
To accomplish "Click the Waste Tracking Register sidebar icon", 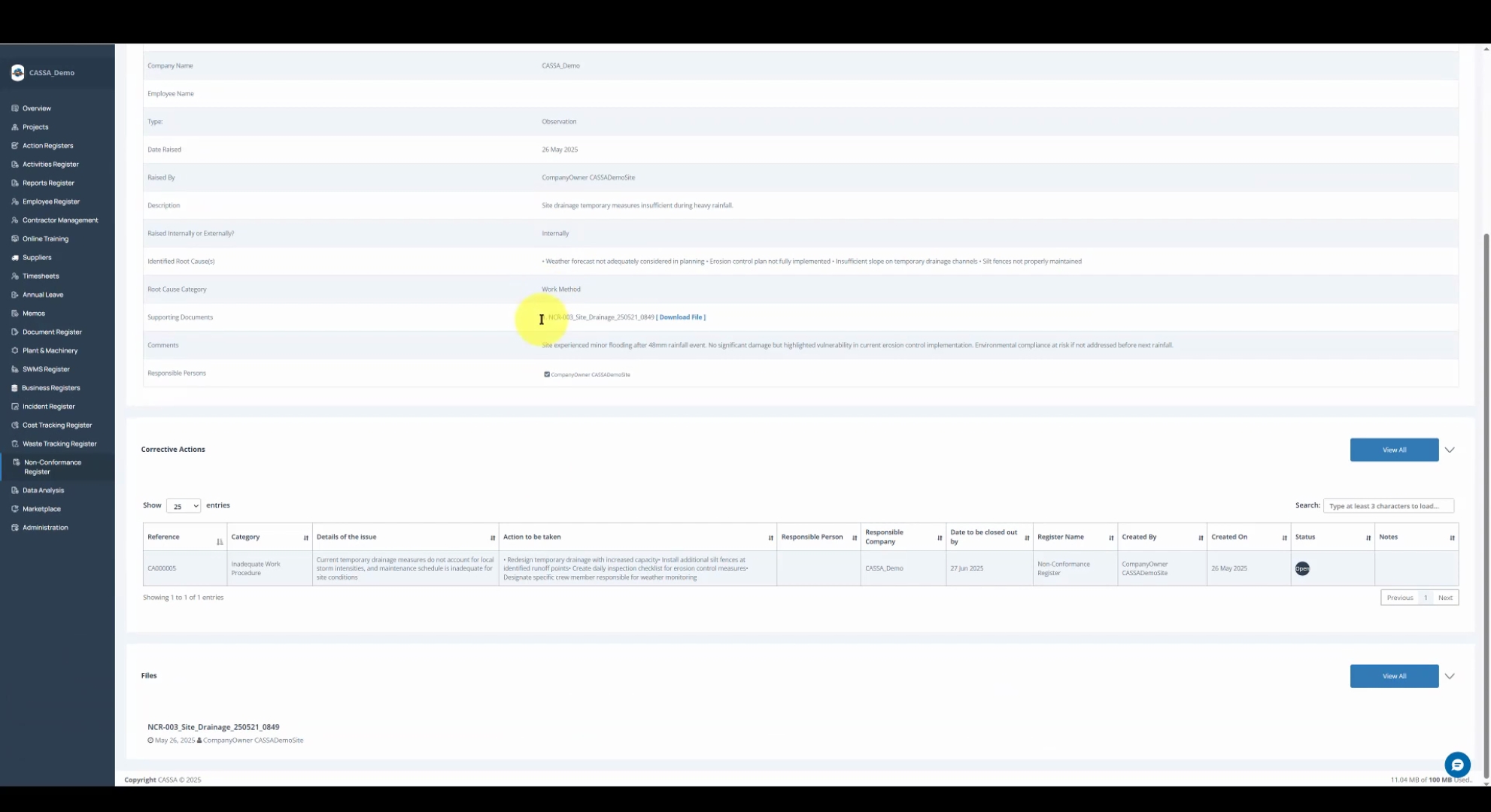I will [15, 444].
